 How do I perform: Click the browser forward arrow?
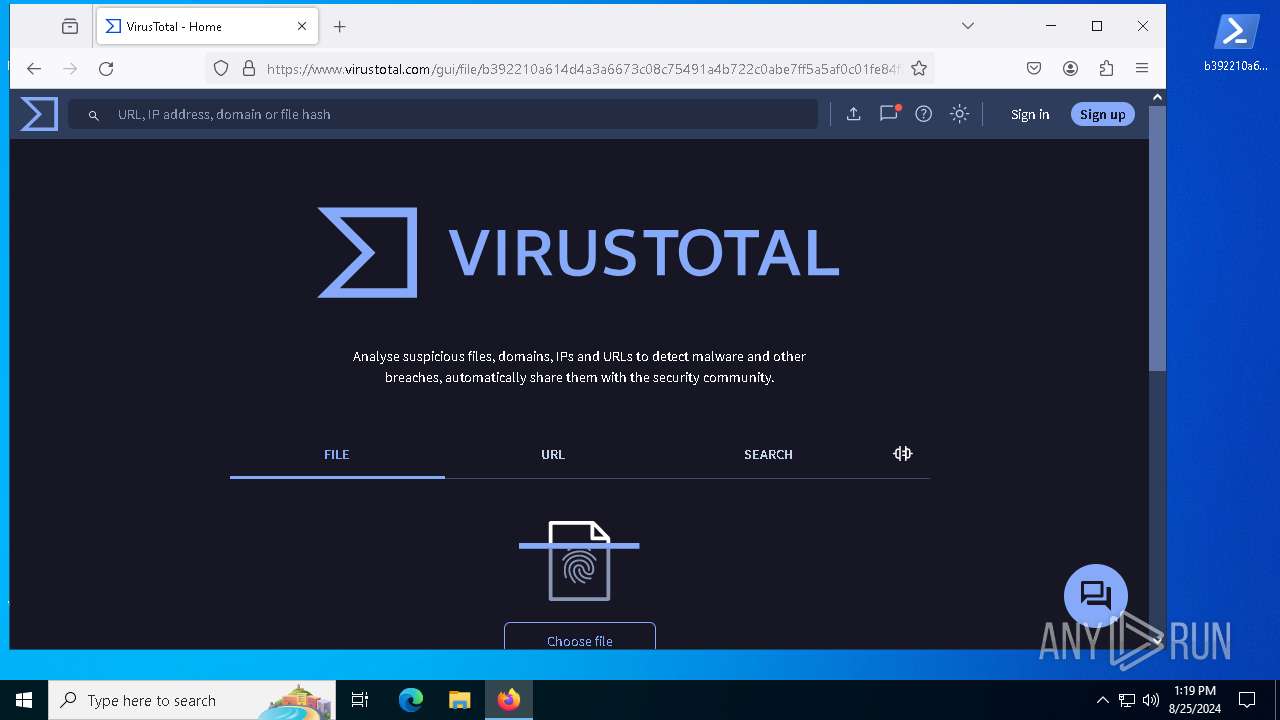[x=70, y=68]
